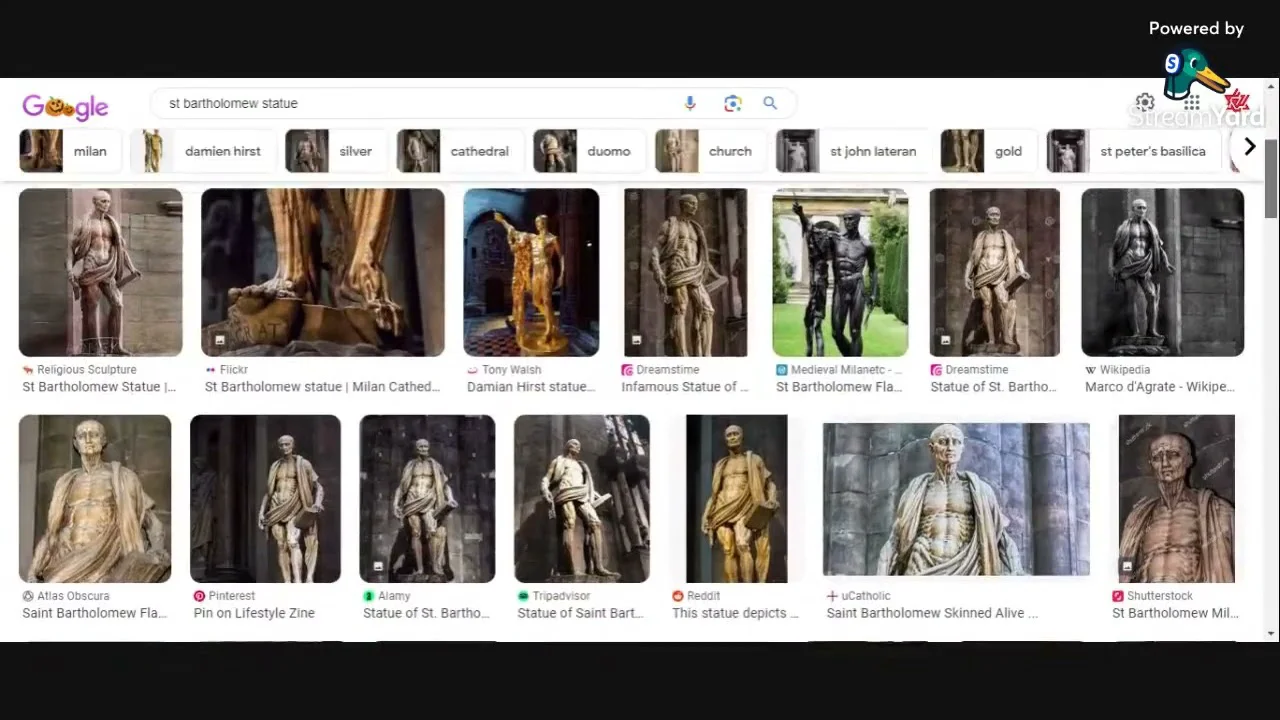
Task: Filter results with the 'milan' chip
Action: [x=70, y=151]
